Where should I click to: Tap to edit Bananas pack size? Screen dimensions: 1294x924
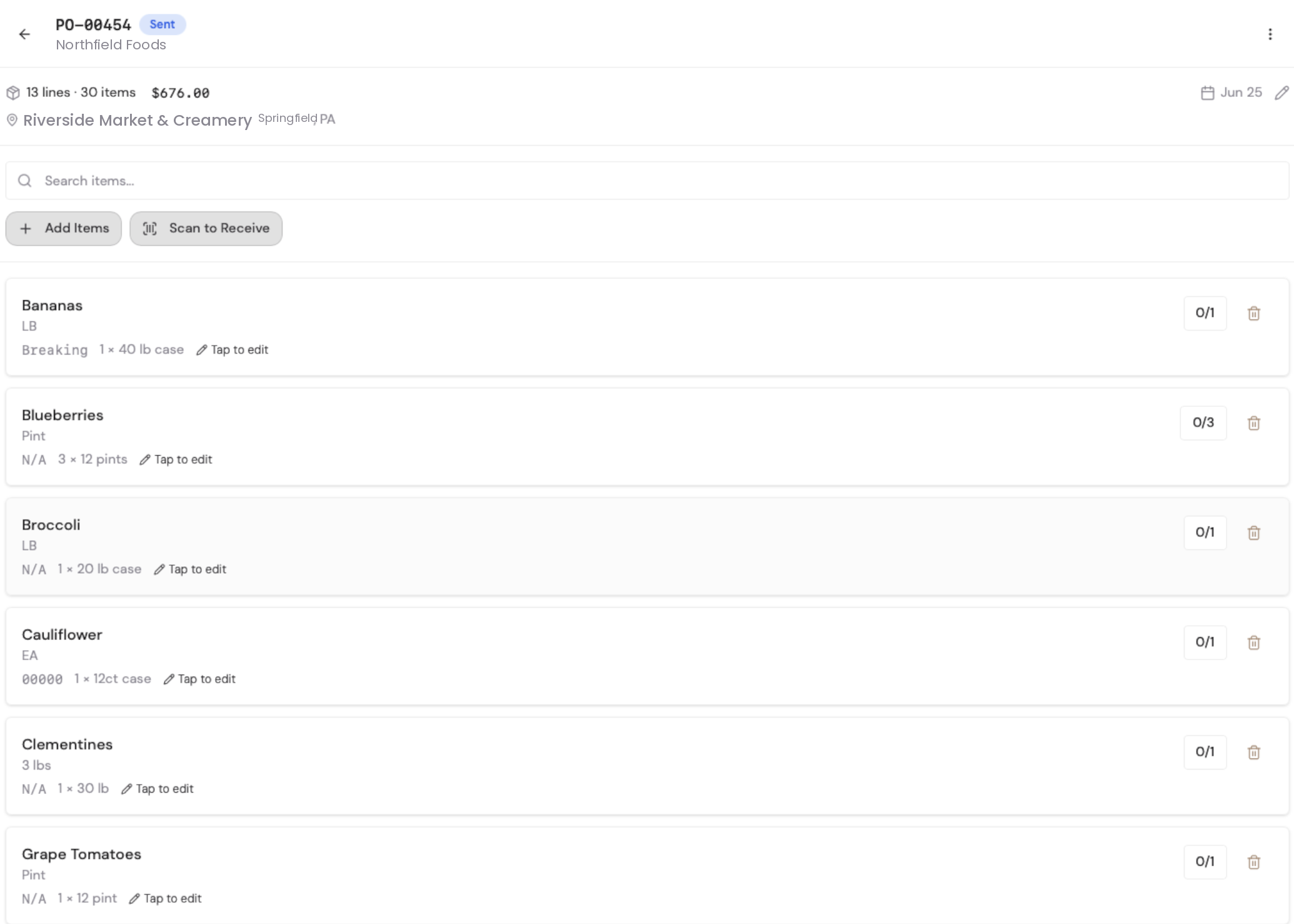pyautogui.click(x=233, y=349)
